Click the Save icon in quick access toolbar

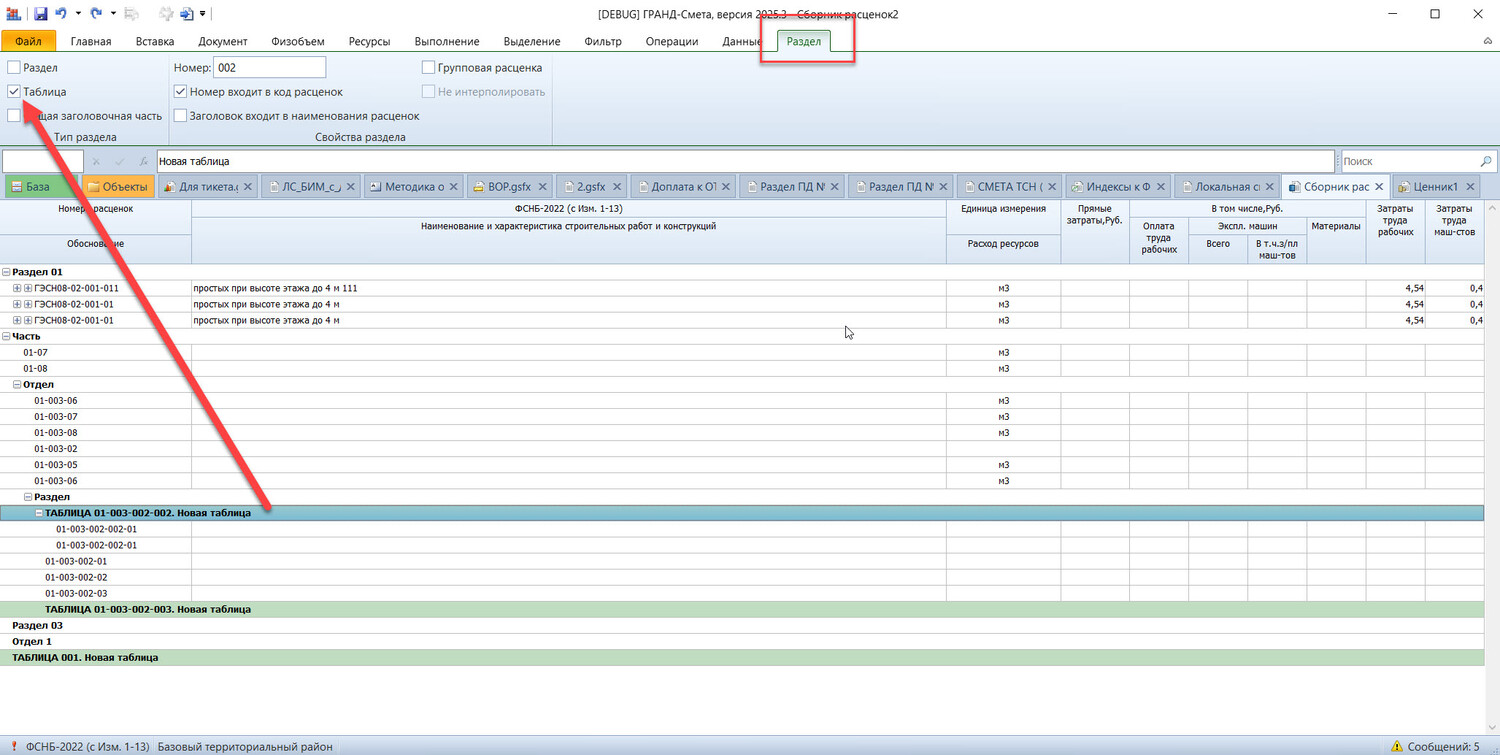click(41, 14)
